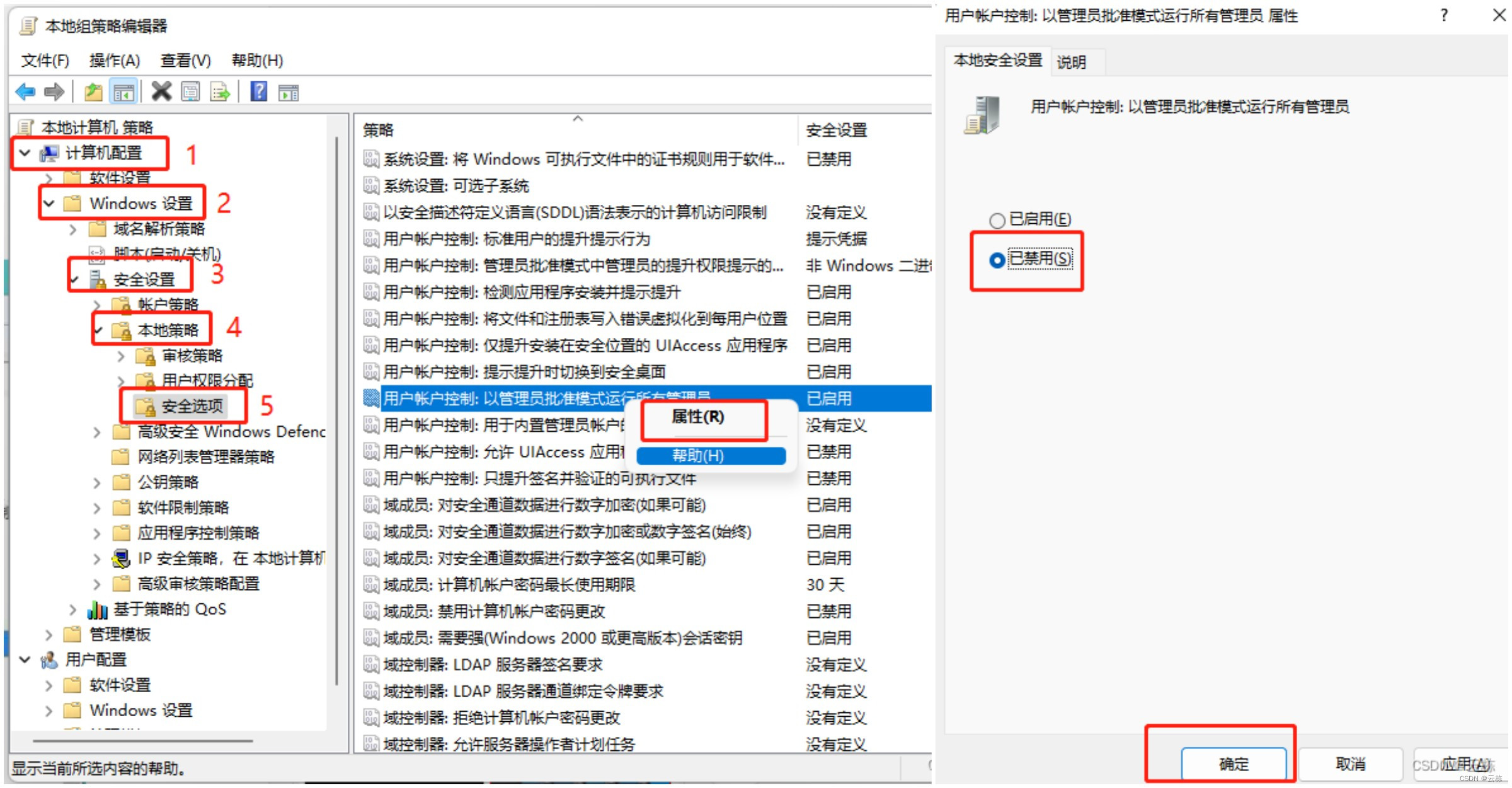Click the Export list toolbar icon
Screen dimensions: 1512x788
[x=220, y=92]
